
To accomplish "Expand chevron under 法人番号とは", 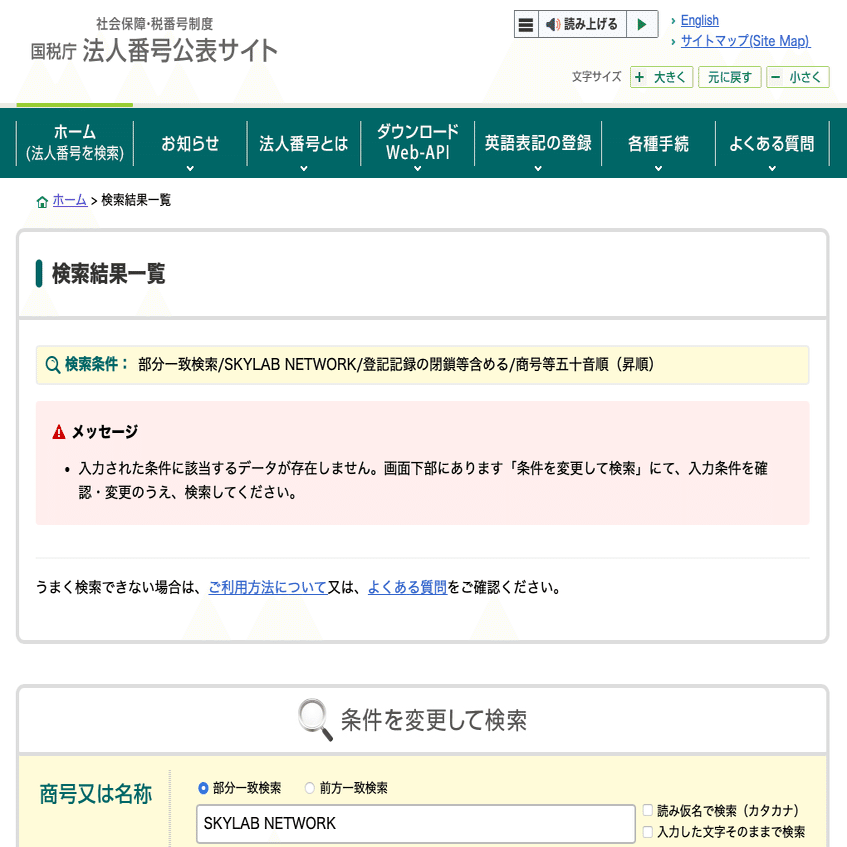I will pyautogui.click(x=304, y=169).
